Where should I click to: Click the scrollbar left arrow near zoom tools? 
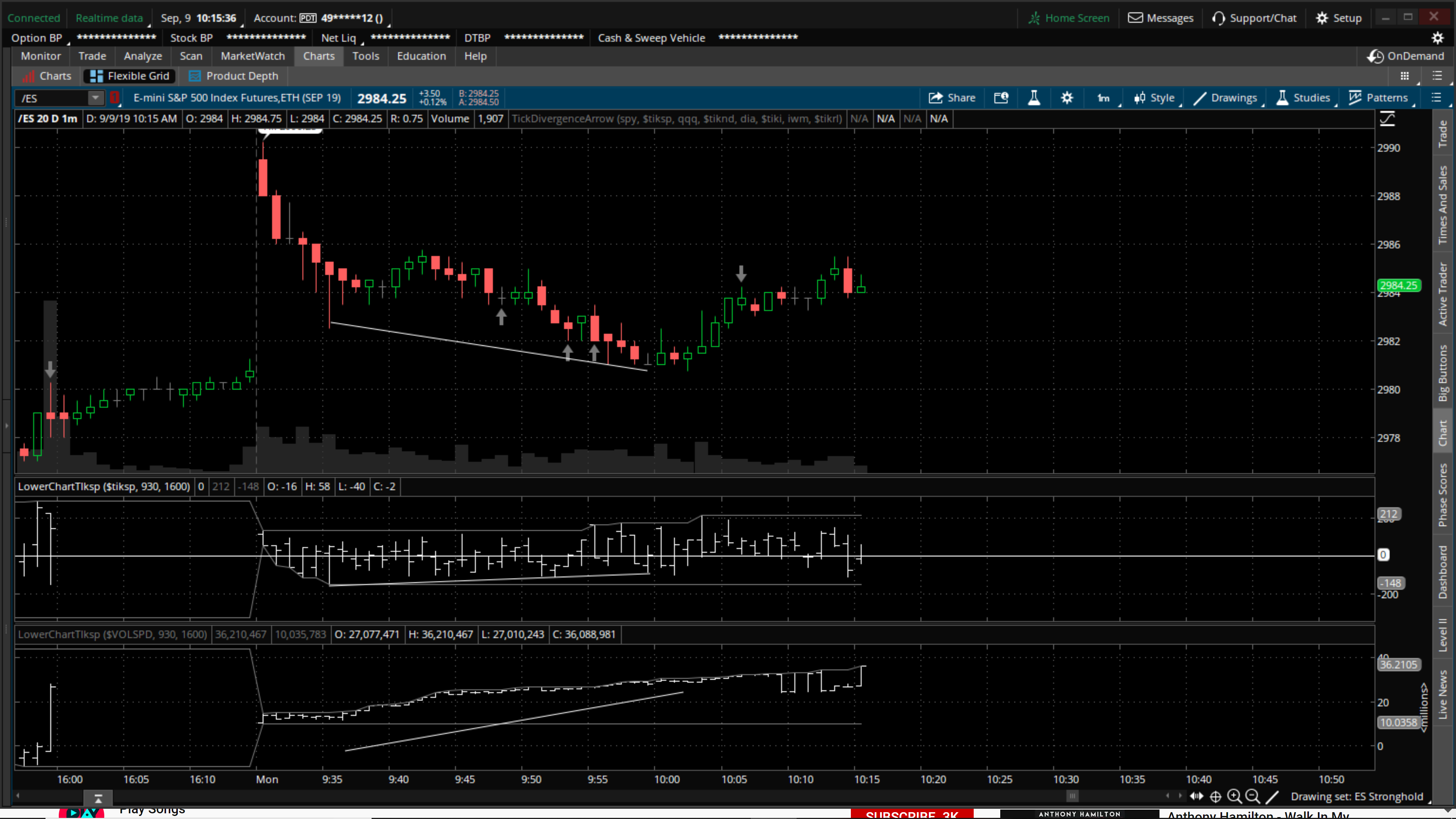(1168, 796)
